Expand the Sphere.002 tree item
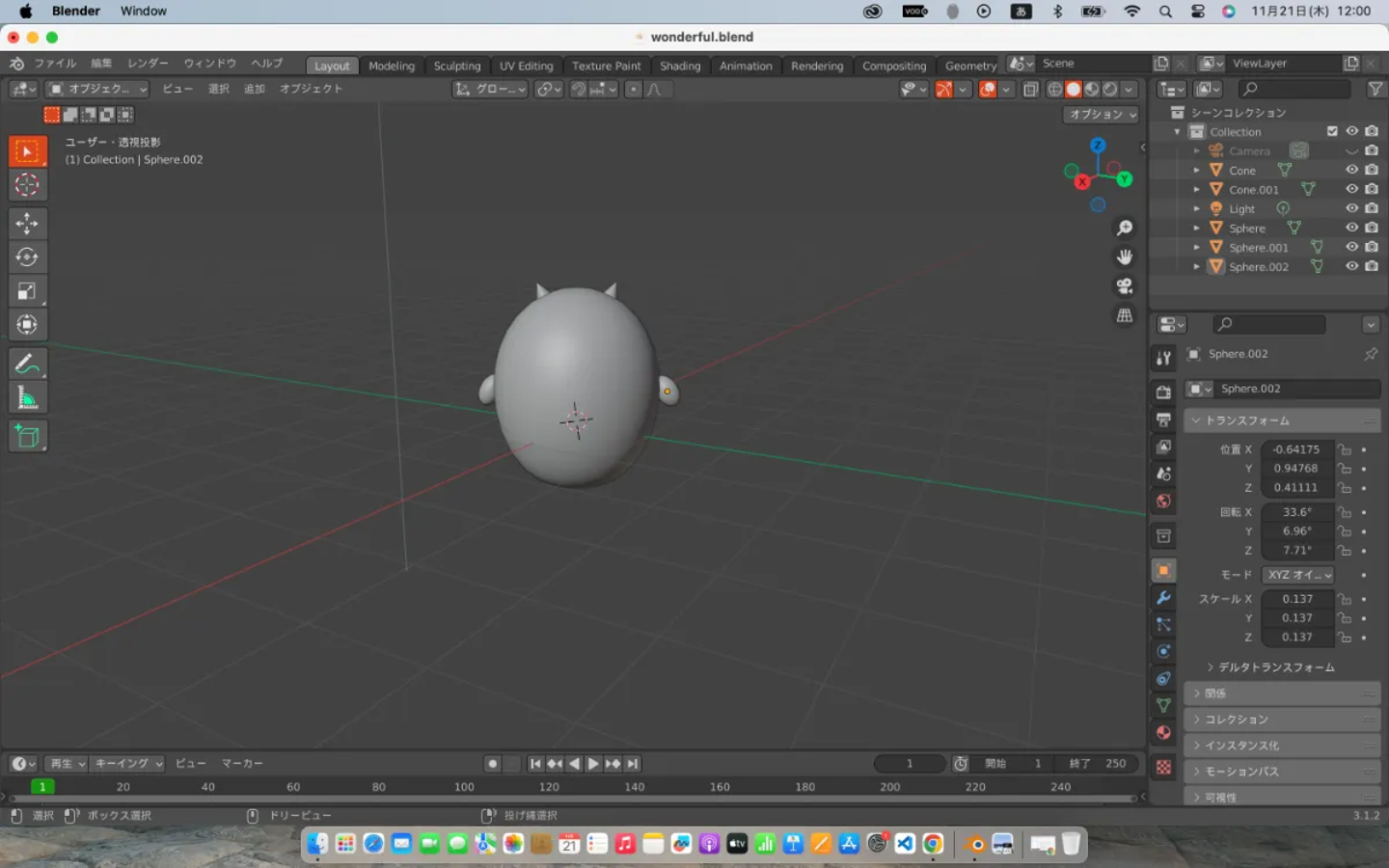The width and height of the screenshot is (1389, 868). [x=1197, y=267]
